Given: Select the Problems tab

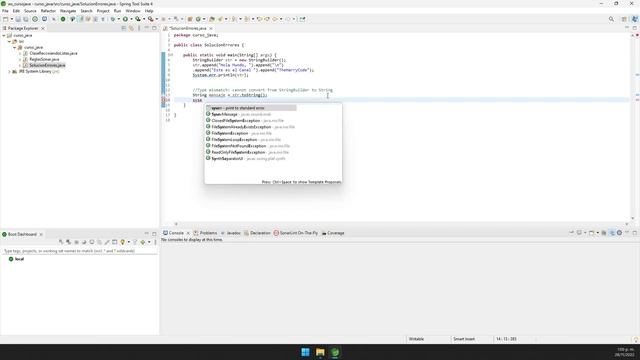Looking at the screenshot, I should click(x=205, y=233).
